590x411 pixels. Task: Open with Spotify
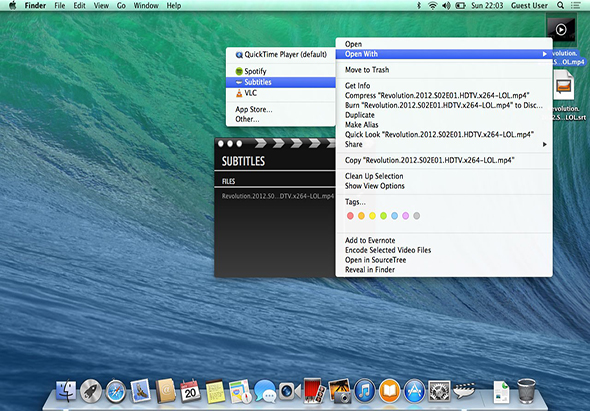[x=281, y=71]
